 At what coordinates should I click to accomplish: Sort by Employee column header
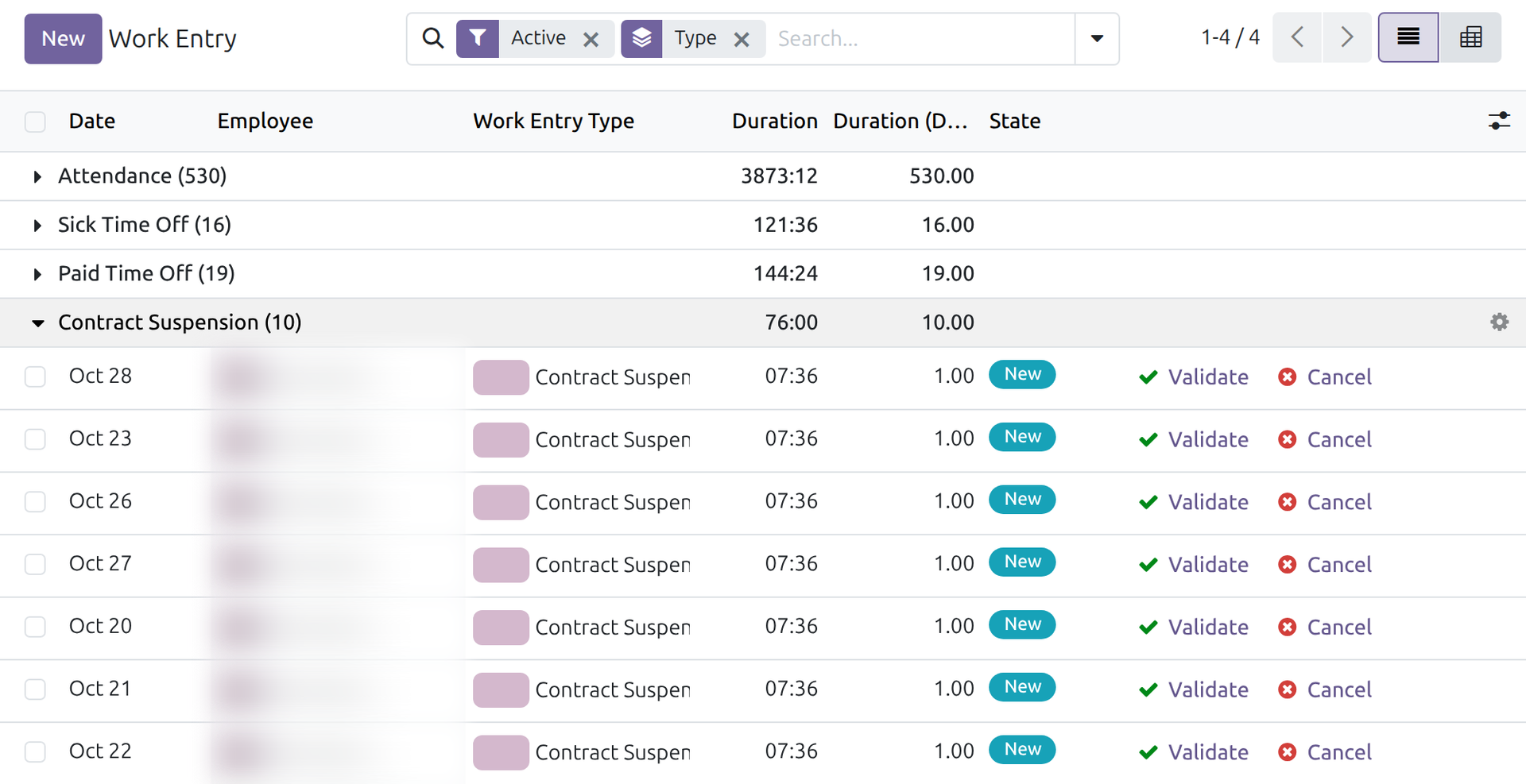(265, 121)
